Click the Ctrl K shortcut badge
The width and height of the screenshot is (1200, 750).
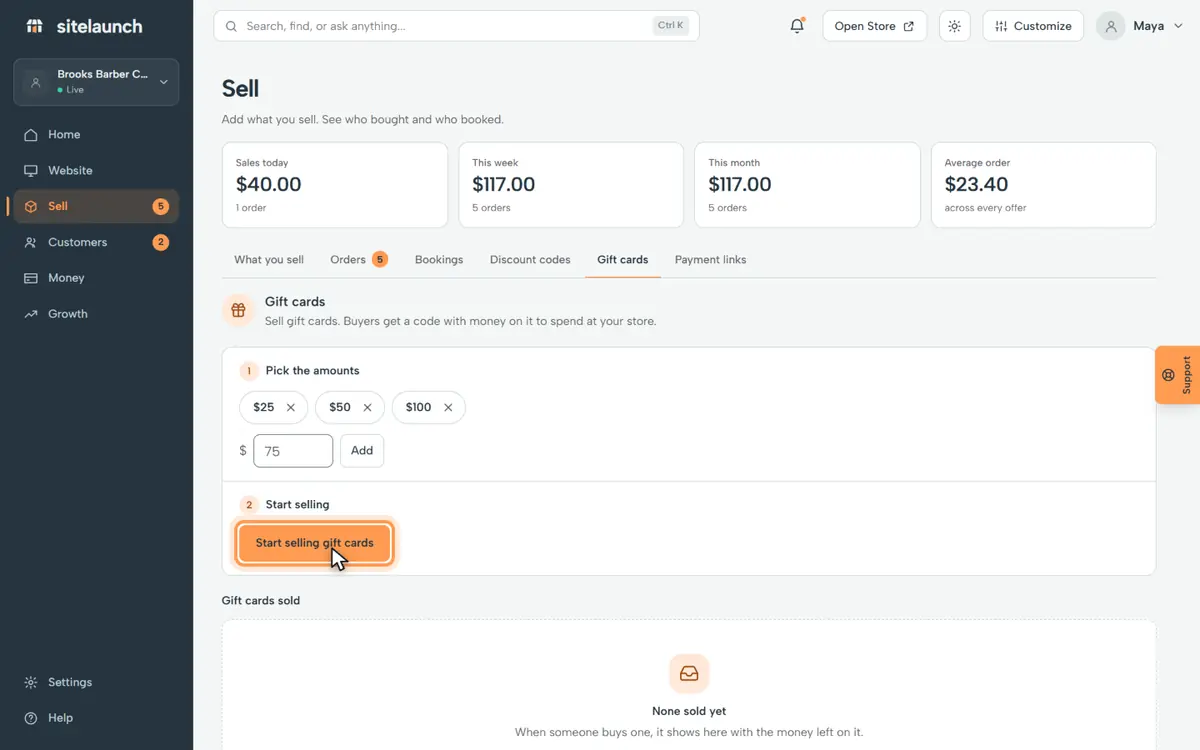[671, 26]
